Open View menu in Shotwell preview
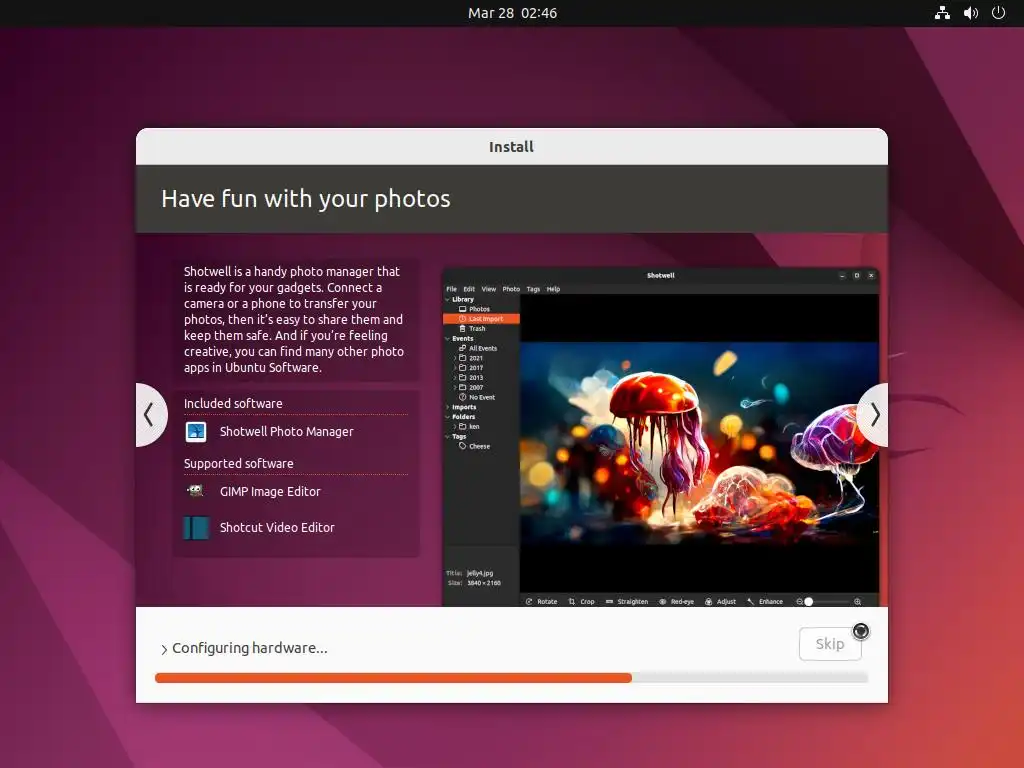Screen dimensions: 1024x768 (x=488, y=289)
